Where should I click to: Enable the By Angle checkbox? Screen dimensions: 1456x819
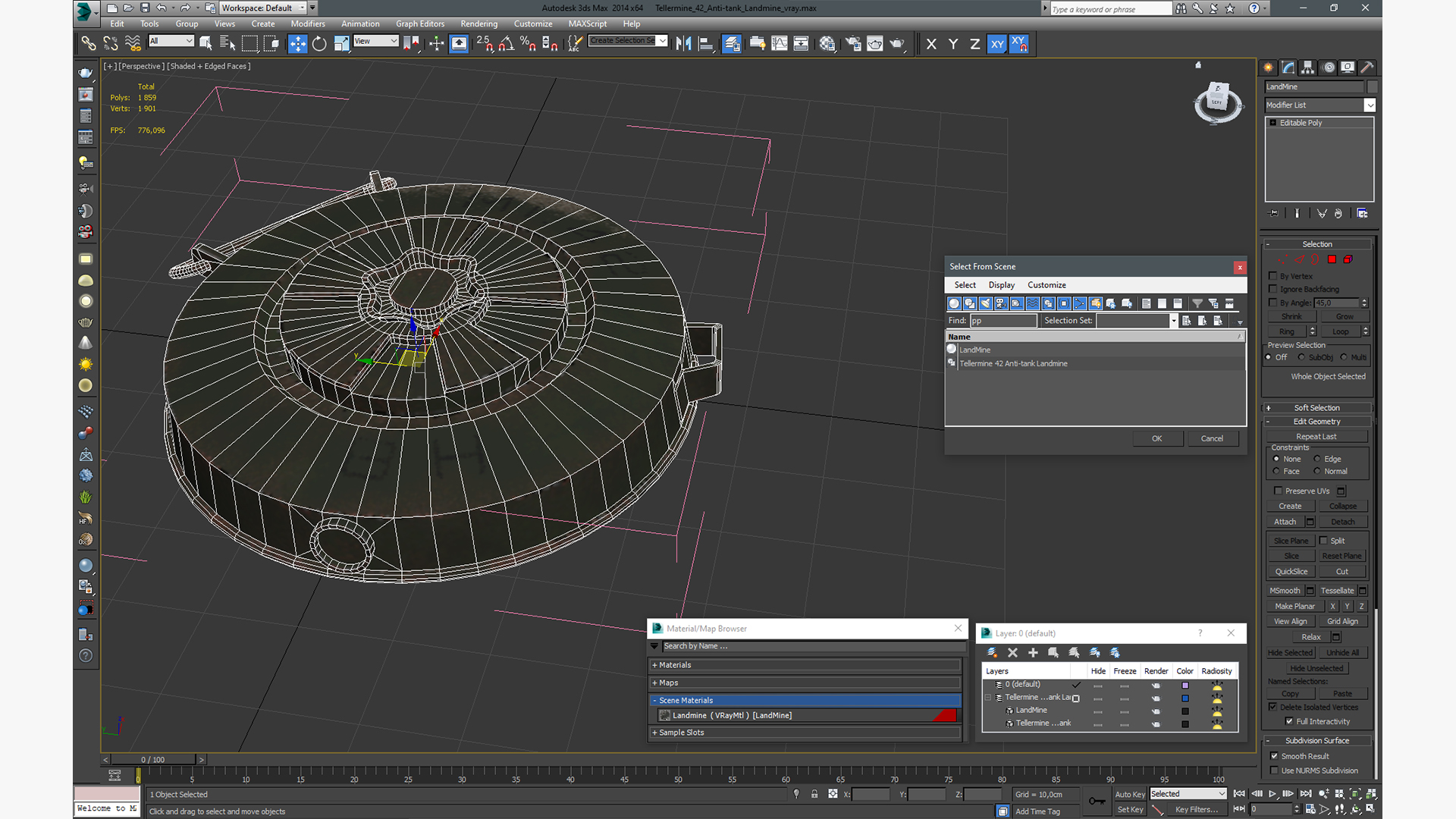pos(1273,303)
